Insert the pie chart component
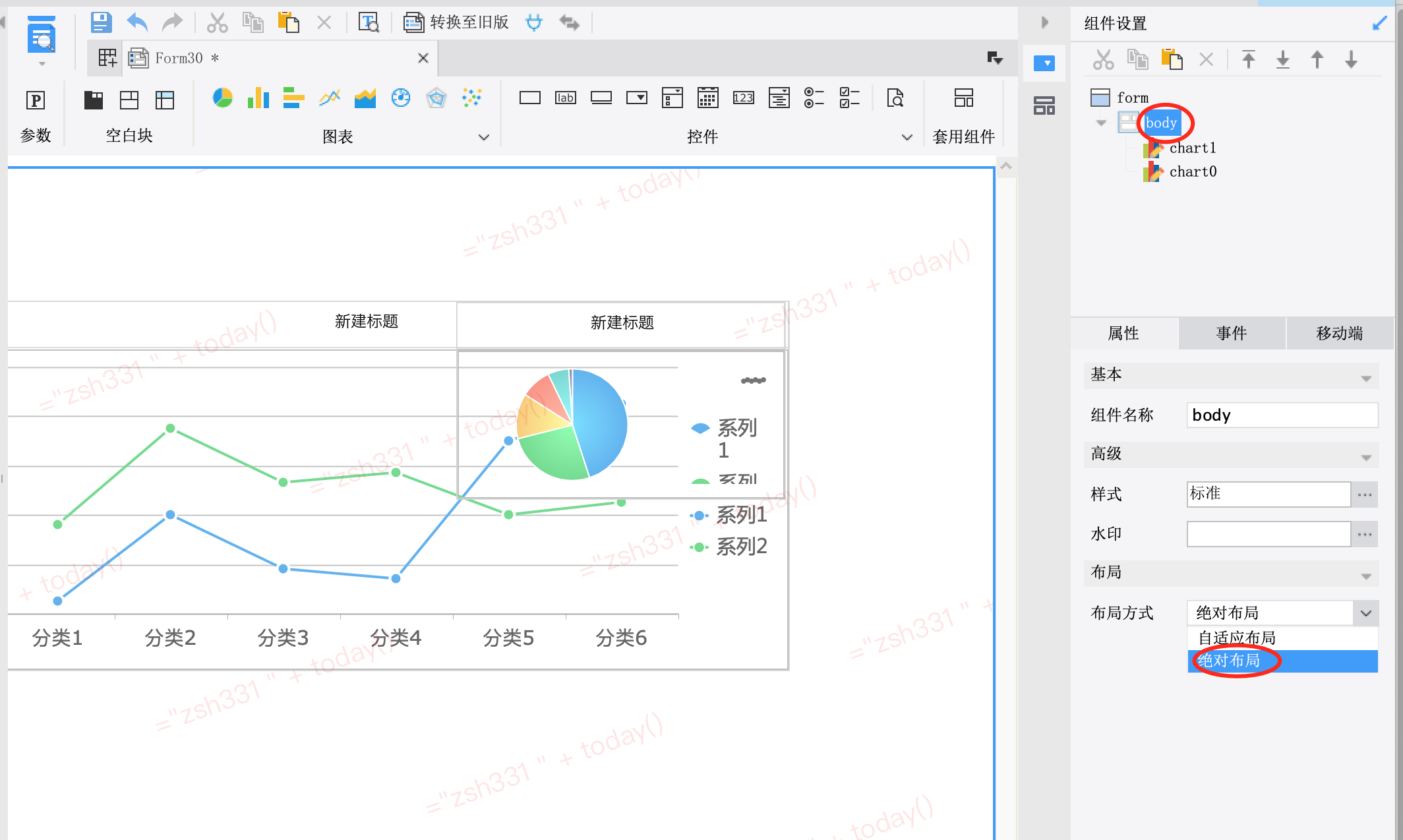 pos(223,98)
